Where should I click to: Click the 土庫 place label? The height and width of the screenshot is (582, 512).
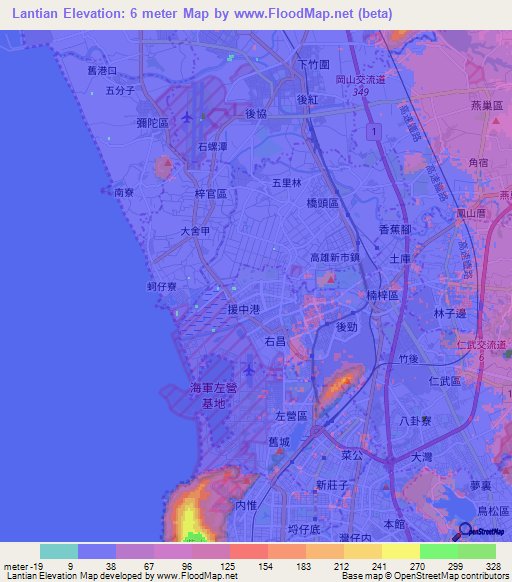tap(400, 258)
